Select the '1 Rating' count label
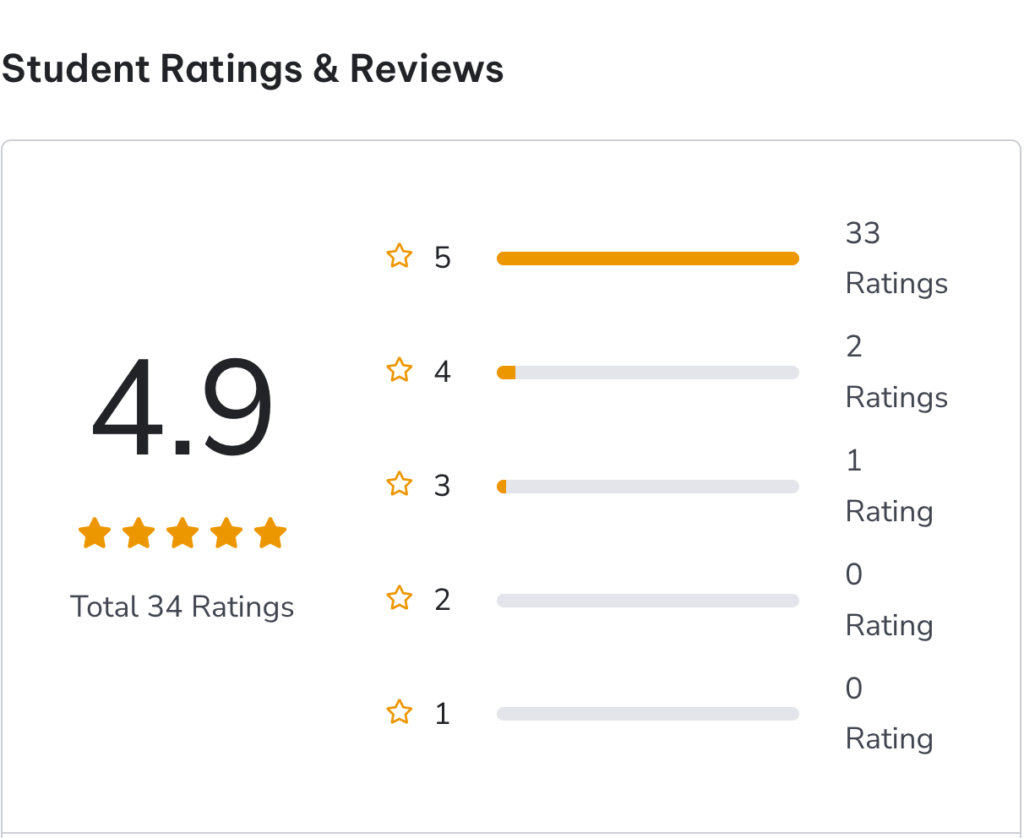Image resolution: width=1024 pixels, height=838 pixels. click(889, 487)
